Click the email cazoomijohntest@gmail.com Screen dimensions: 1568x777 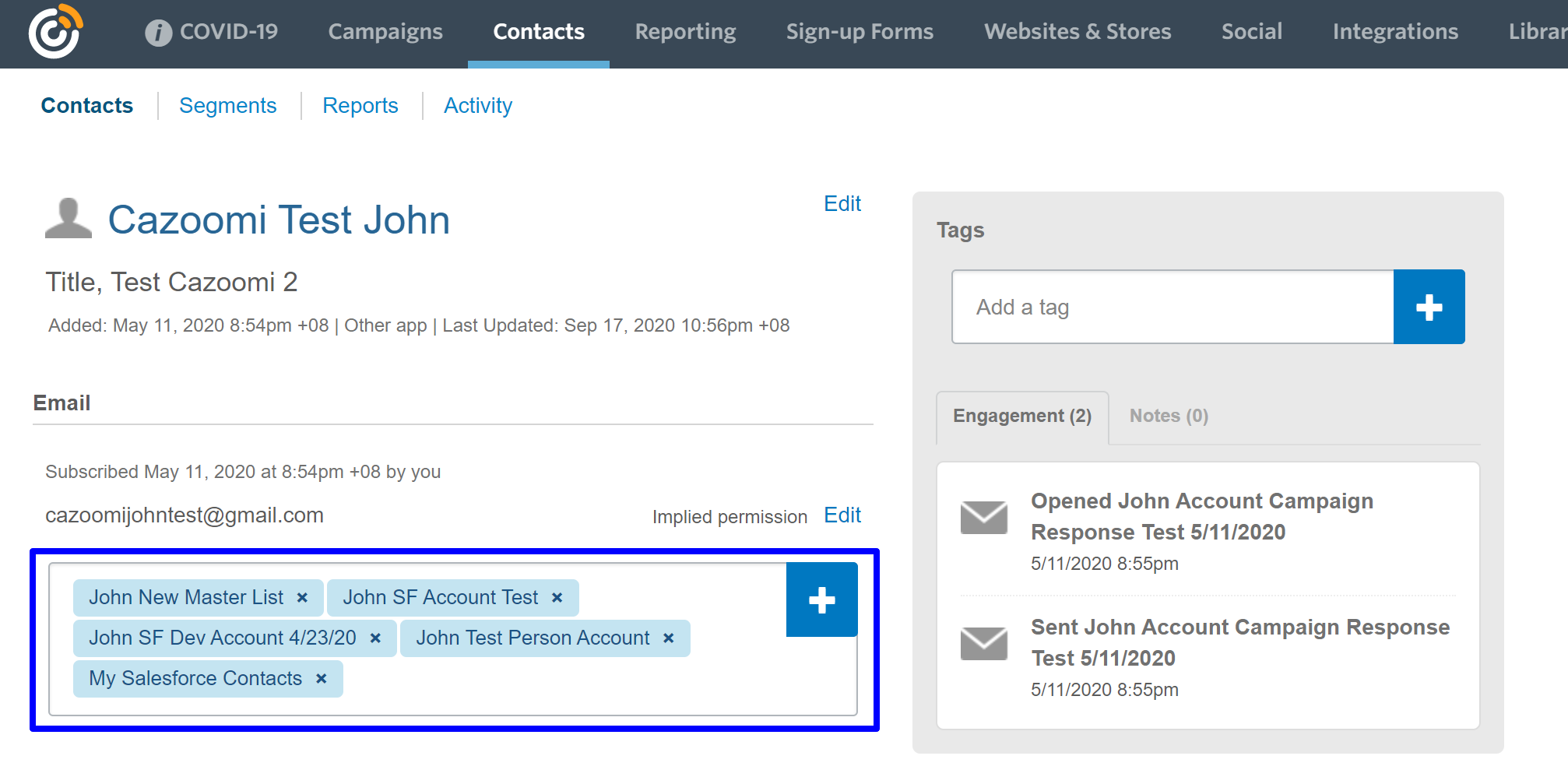(185, 515)
